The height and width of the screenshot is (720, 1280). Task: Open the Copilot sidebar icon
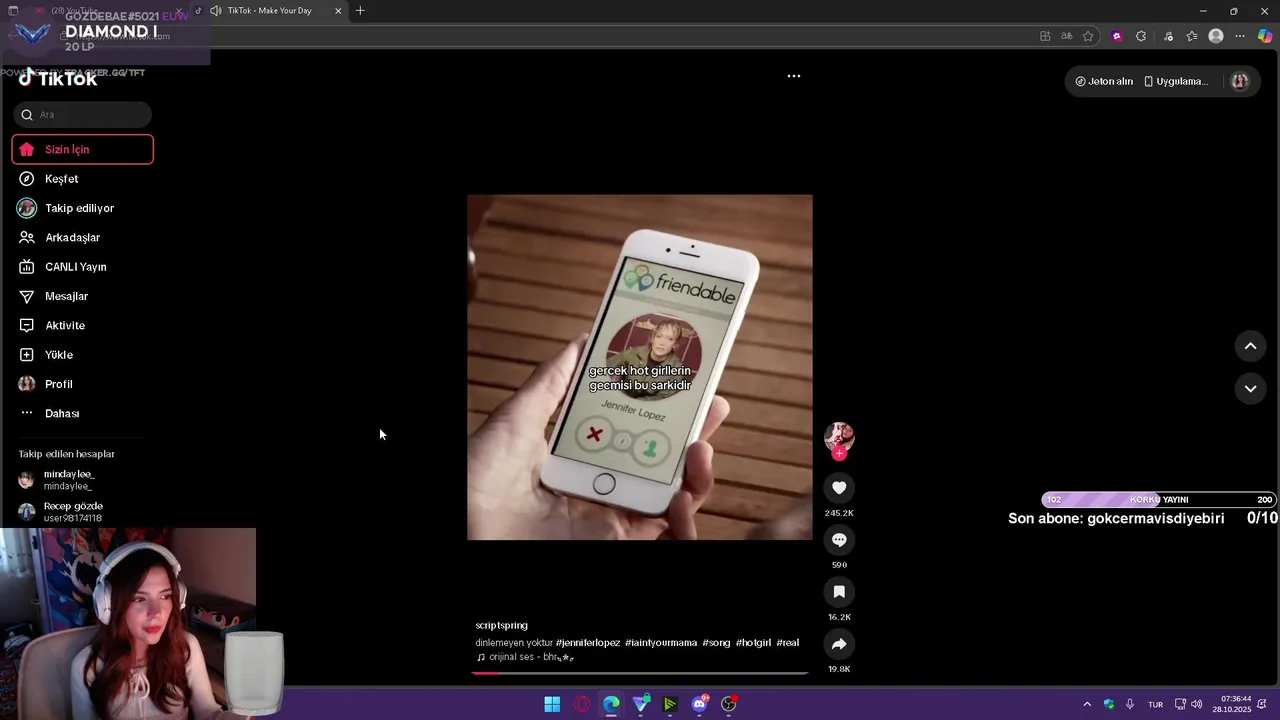tap(1265, 36)
